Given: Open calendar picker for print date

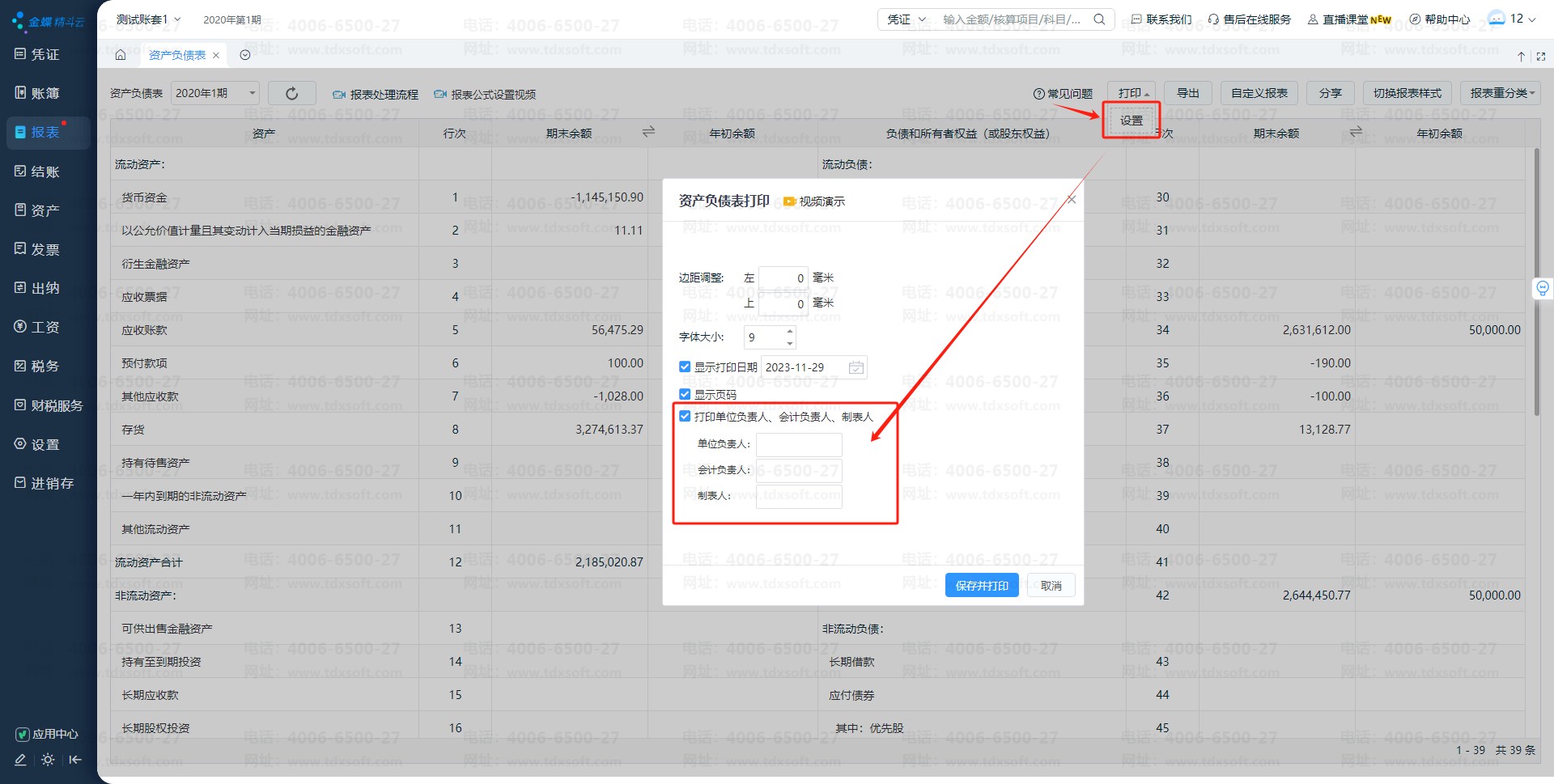Looking at the screenshot, I should click(x=856, y=367).
